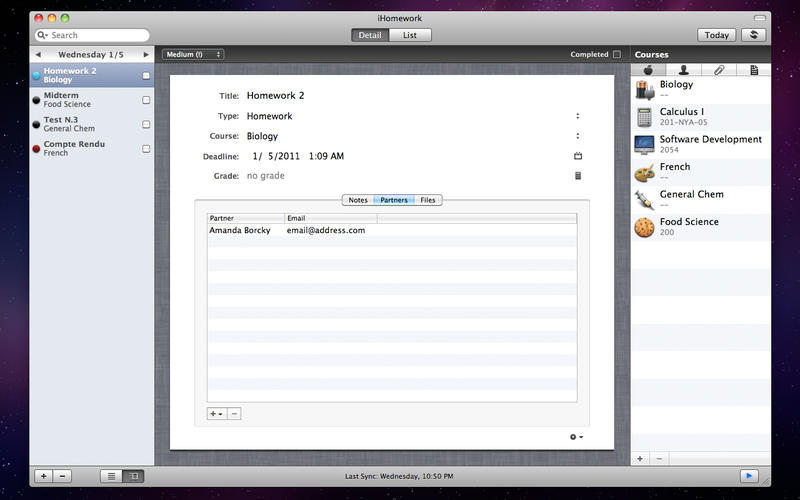Open the Medium priority dropdown
800x500 pixels.
[x=193, y=54]
